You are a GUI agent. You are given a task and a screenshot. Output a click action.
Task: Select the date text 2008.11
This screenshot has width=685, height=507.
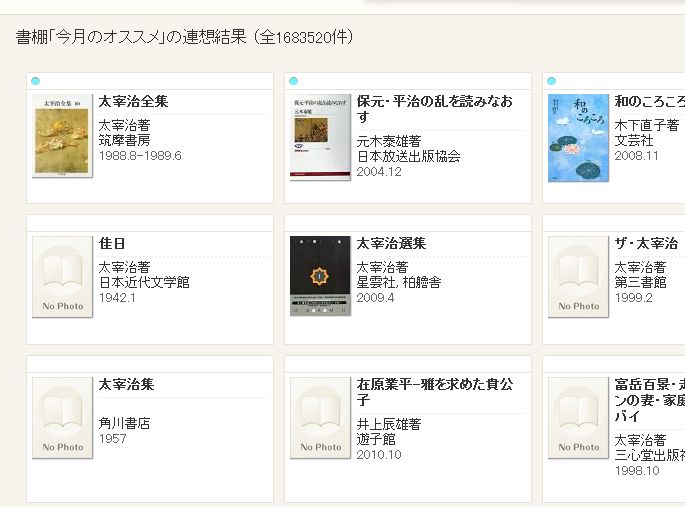click(636, 156)
